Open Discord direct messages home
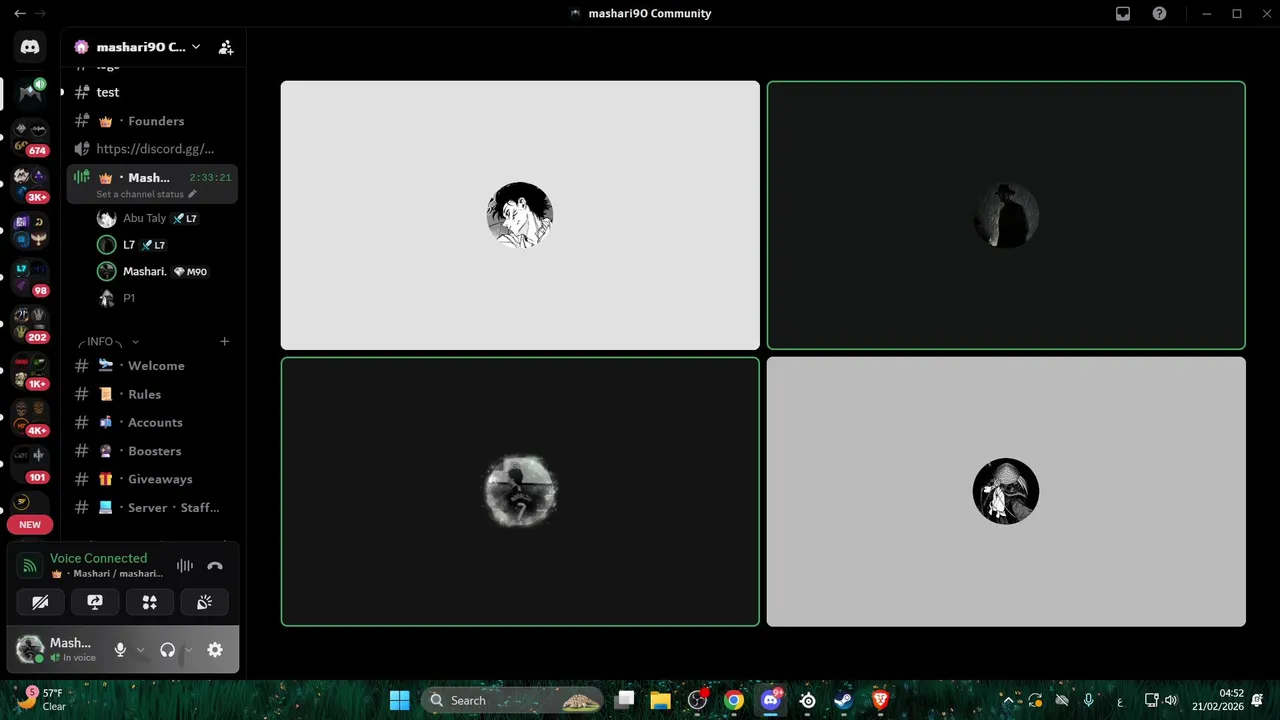This screenshot has width=1280, height=720. click(30, 46)
